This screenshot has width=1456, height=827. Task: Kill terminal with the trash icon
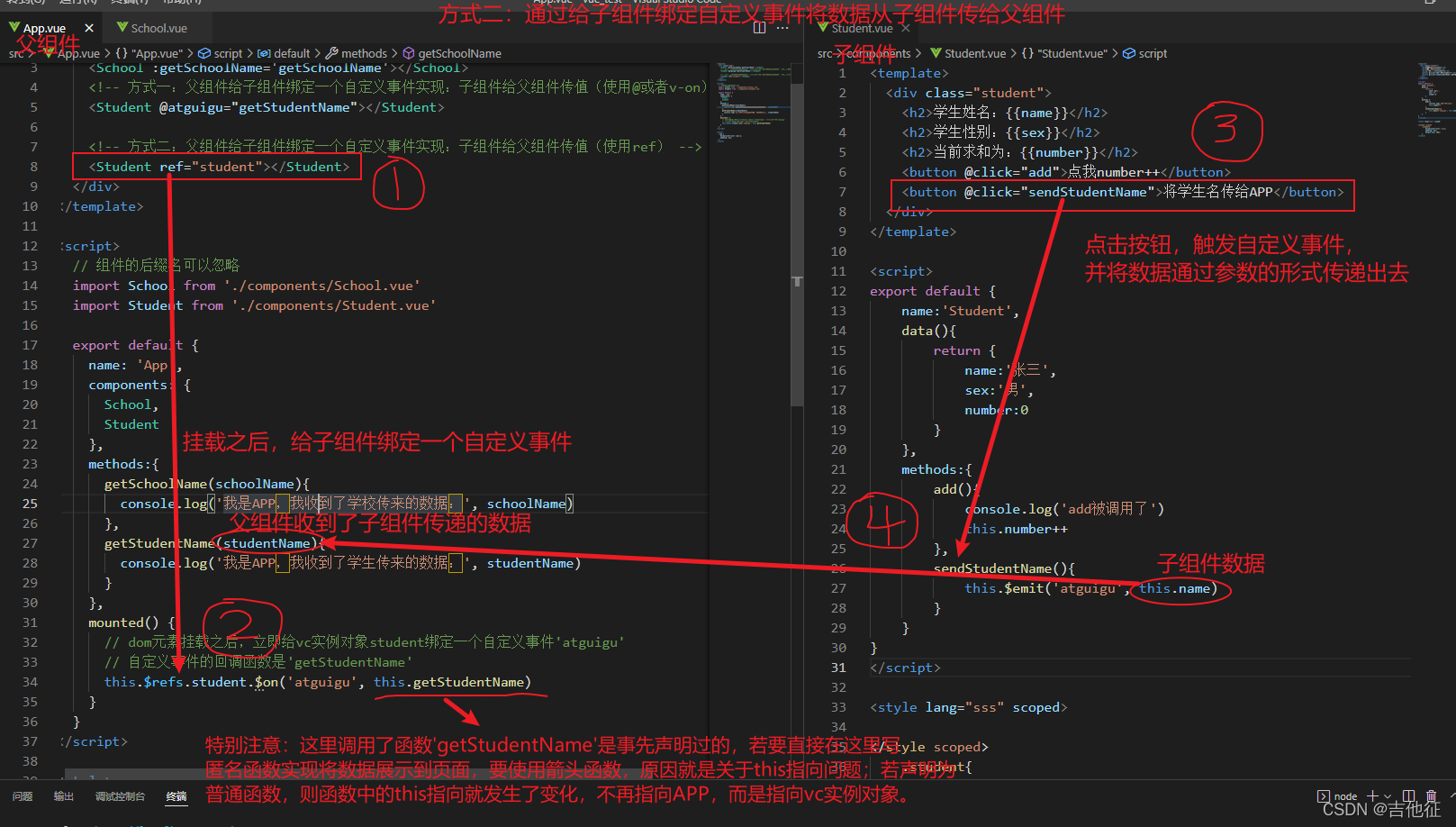tap(1432, 796)
